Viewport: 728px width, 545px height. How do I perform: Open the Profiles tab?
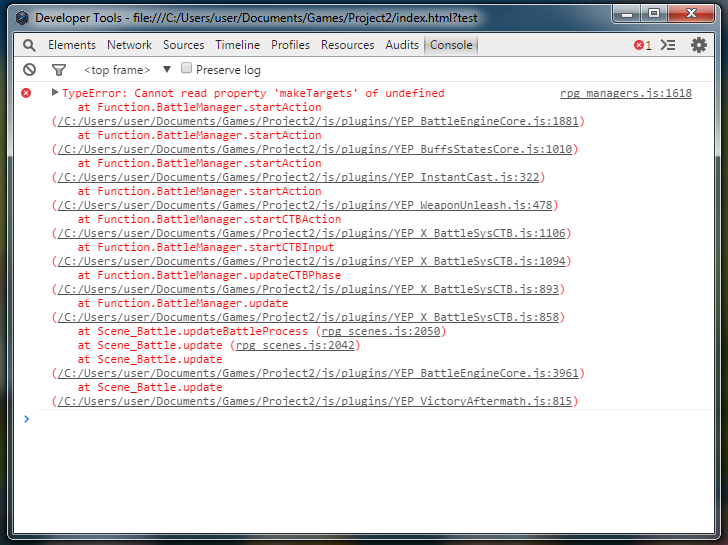point(291,45)
